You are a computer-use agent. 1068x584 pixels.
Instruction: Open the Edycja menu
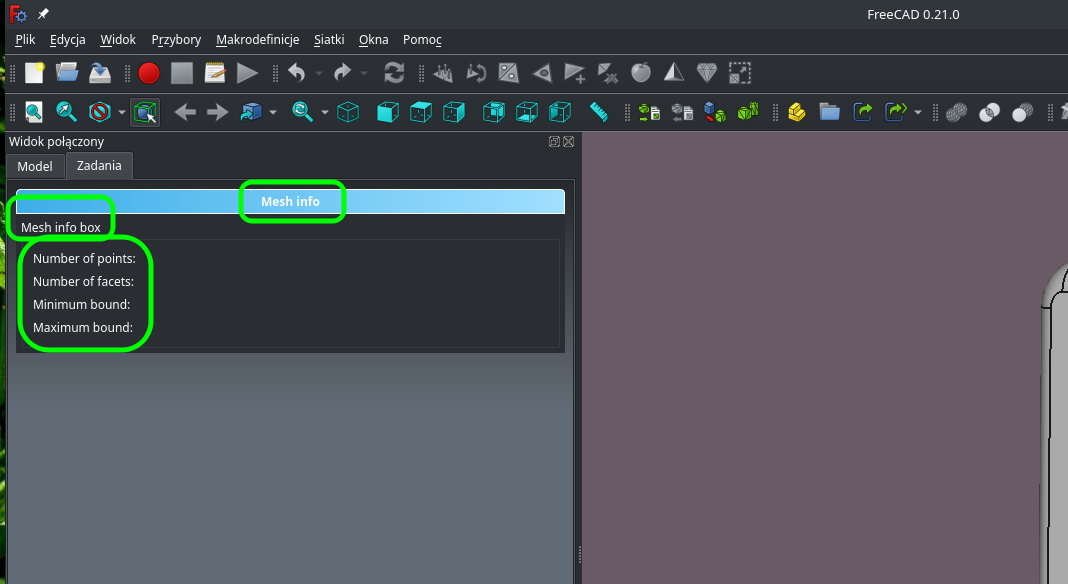pyautogui.click(x=67, y=40)
